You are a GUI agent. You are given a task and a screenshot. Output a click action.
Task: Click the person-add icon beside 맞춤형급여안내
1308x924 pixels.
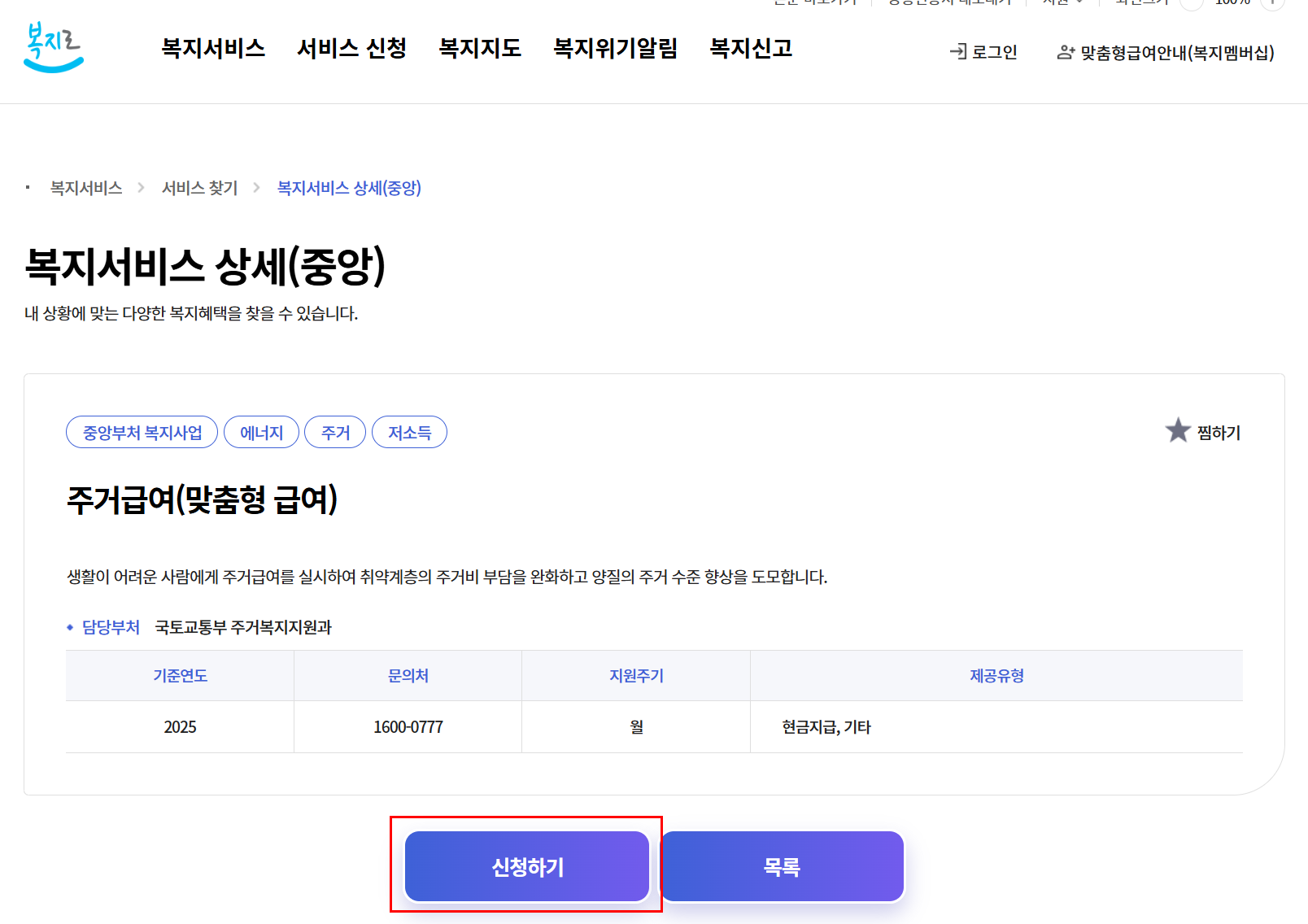(x=1066, y=51)
